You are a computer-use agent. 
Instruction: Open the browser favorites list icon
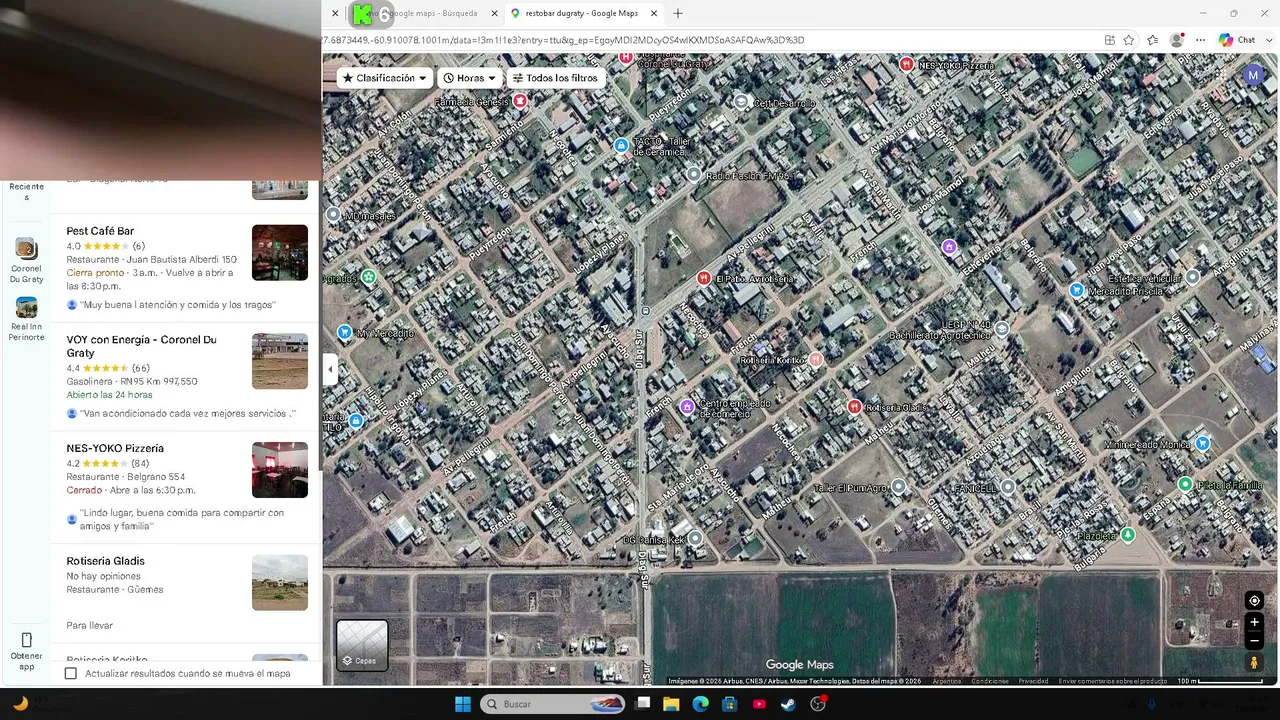(x=1153, y=40)
